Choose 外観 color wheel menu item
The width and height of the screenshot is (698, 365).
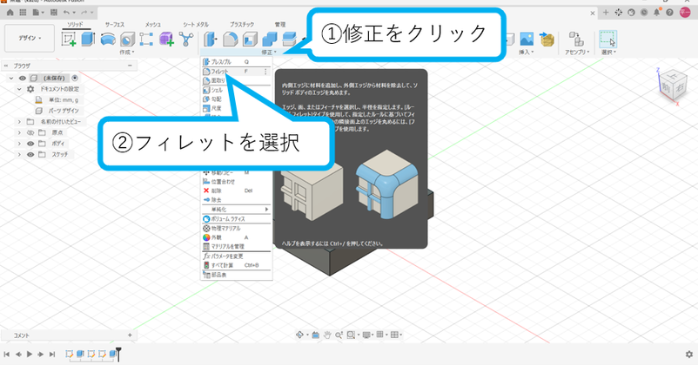pos(236,238)
